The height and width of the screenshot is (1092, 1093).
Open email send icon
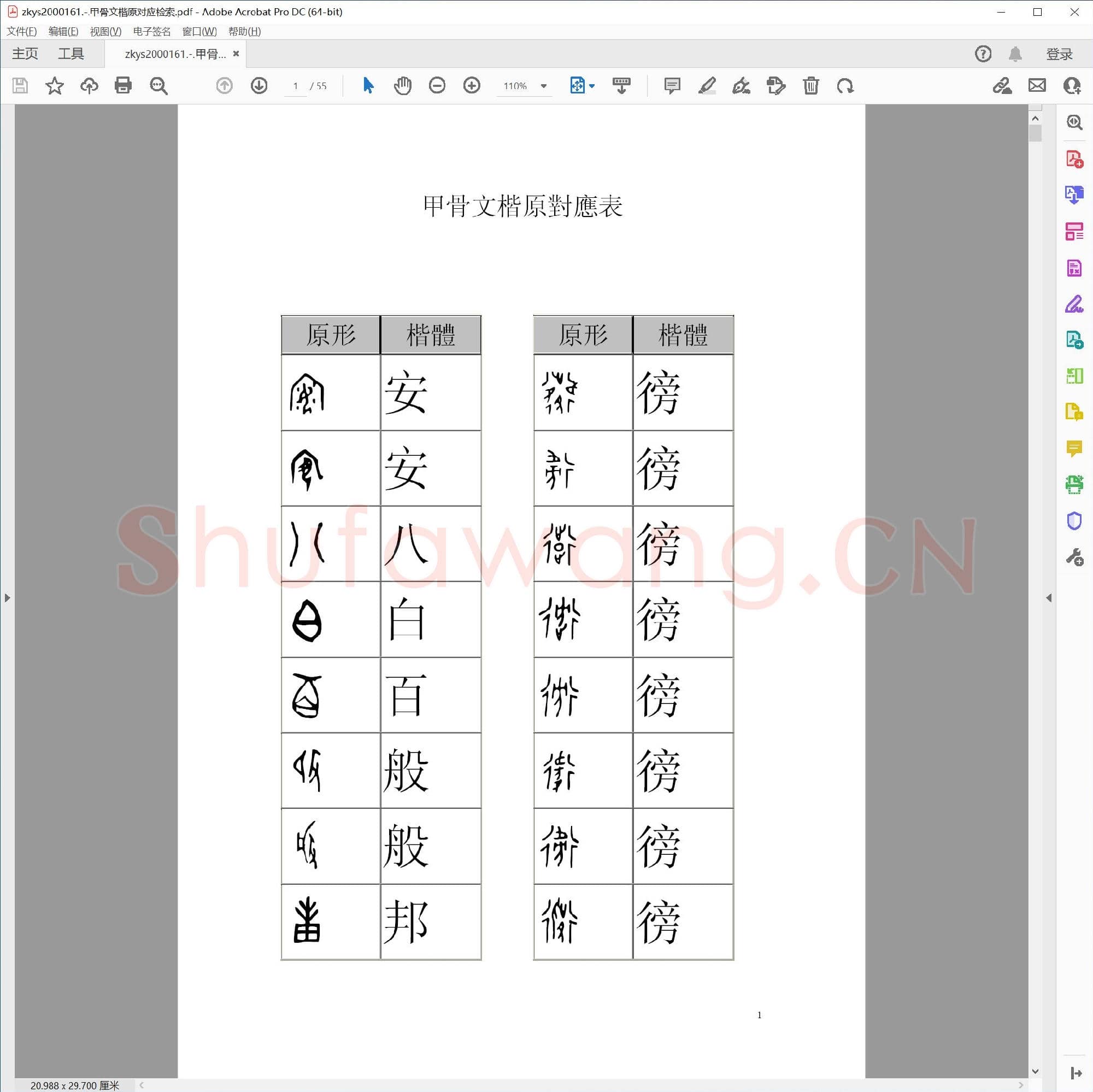click(1036, 85)
